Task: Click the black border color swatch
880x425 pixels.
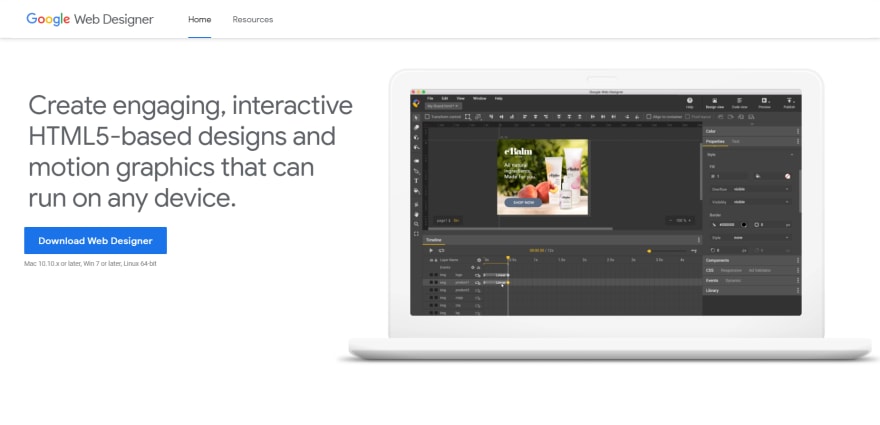Action: coord(744,225)
